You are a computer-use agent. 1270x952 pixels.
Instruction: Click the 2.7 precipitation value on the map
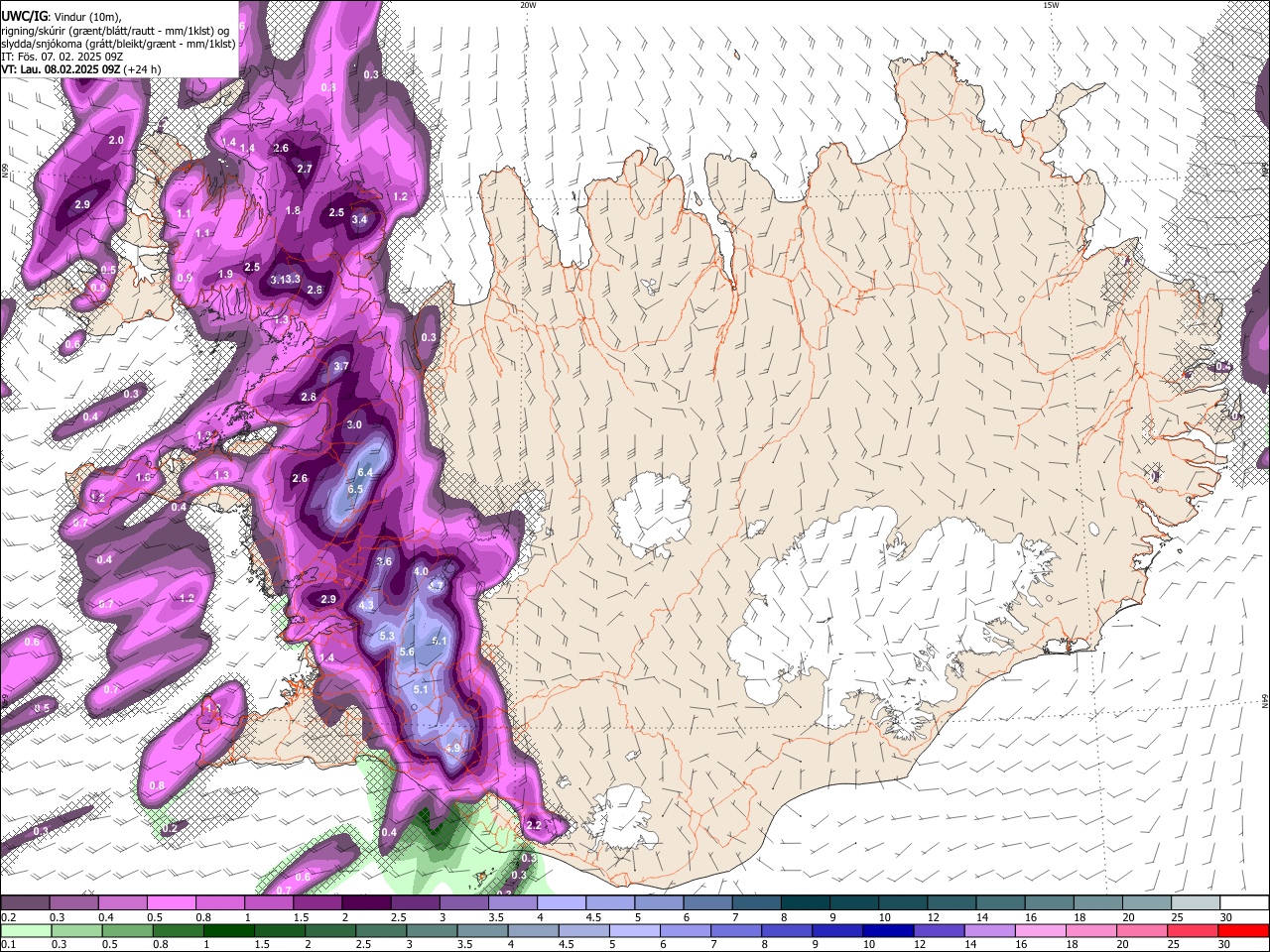click(305, 169)
